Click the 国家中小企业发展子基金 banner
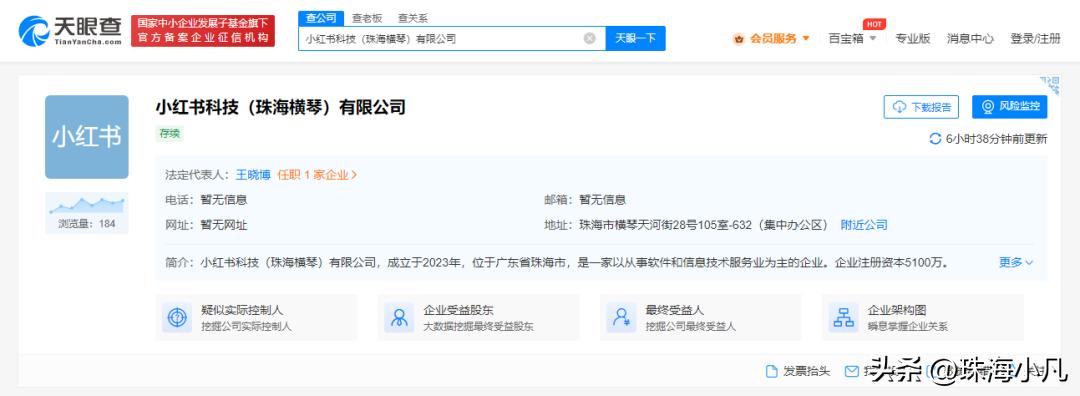Image resolution: width=1080 pixels, height=396 pixels. [203, 31]
